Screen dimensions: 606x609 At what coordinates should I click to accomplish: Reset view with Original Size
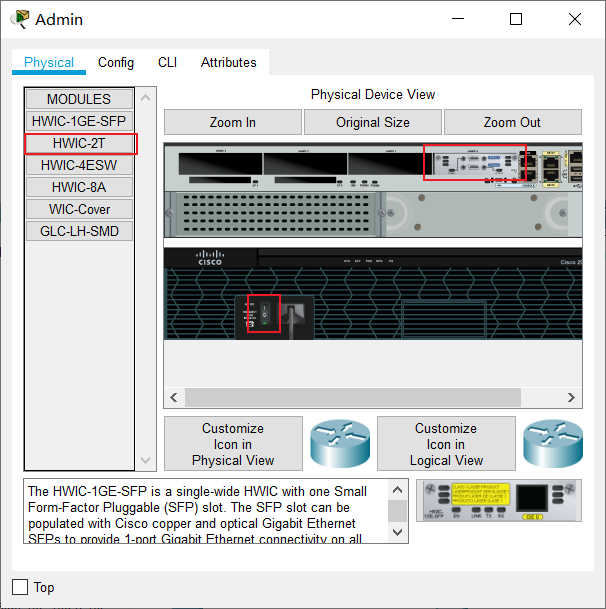pos(373,122)
